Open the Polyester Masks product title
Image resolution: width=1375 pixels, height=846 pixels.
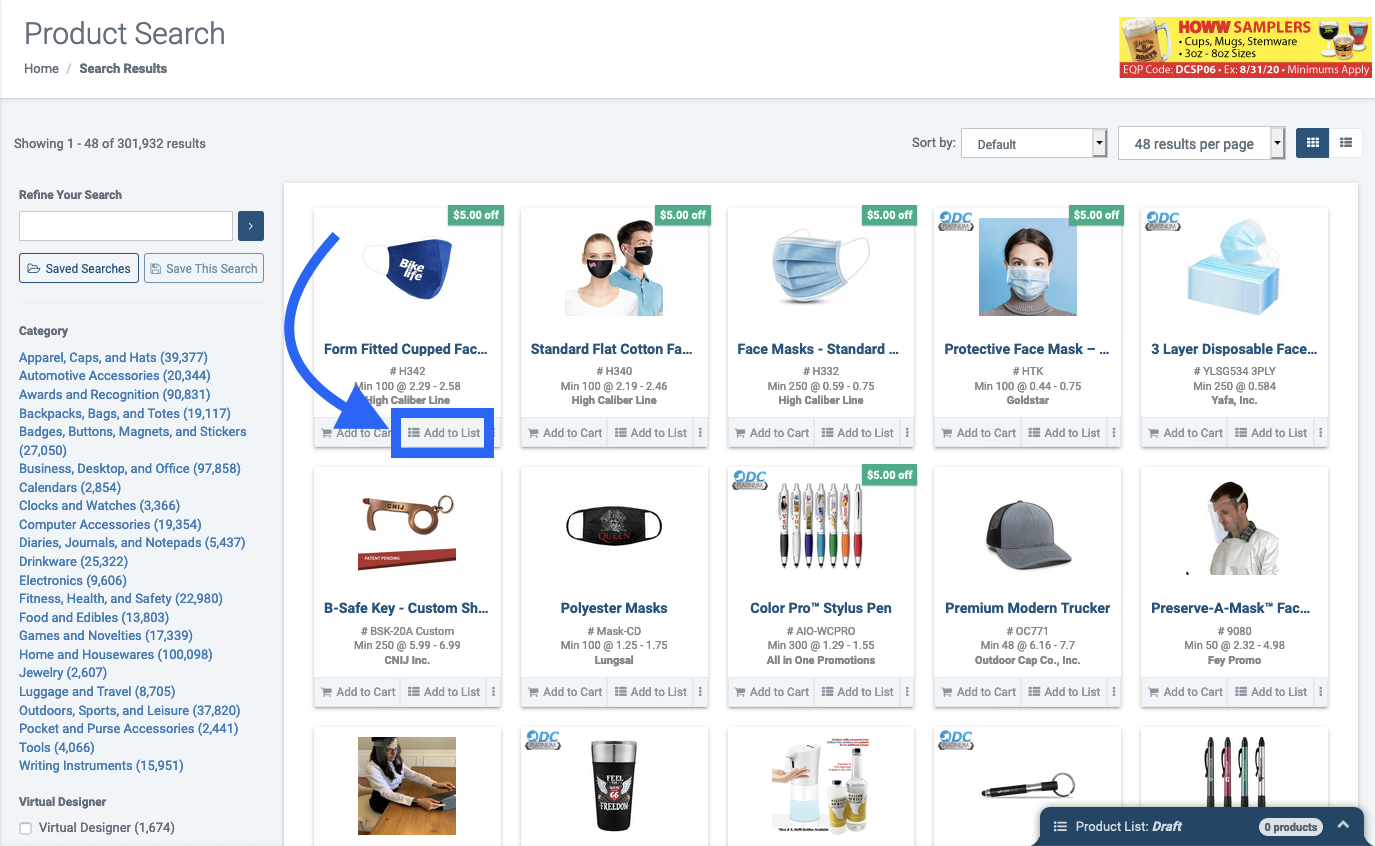[614, 608]
